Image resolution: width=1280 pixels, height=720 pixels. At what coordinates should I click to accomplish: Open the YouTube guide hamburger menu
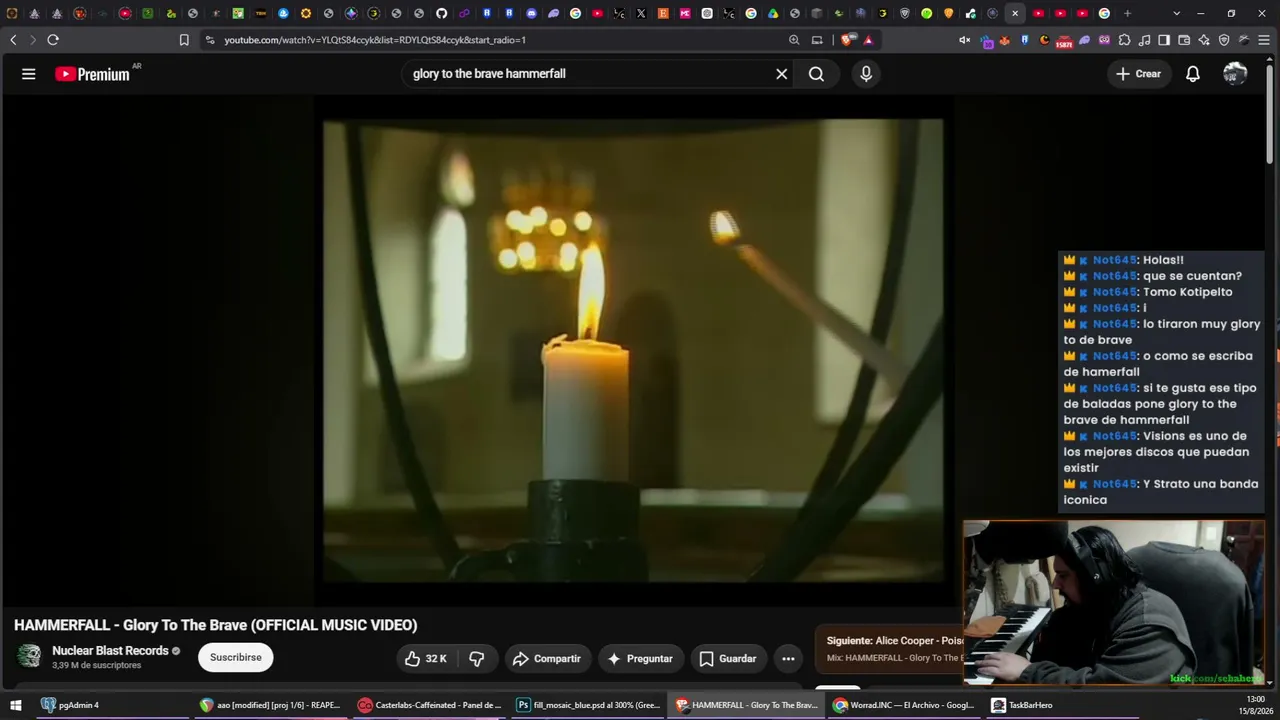point(29,74)
